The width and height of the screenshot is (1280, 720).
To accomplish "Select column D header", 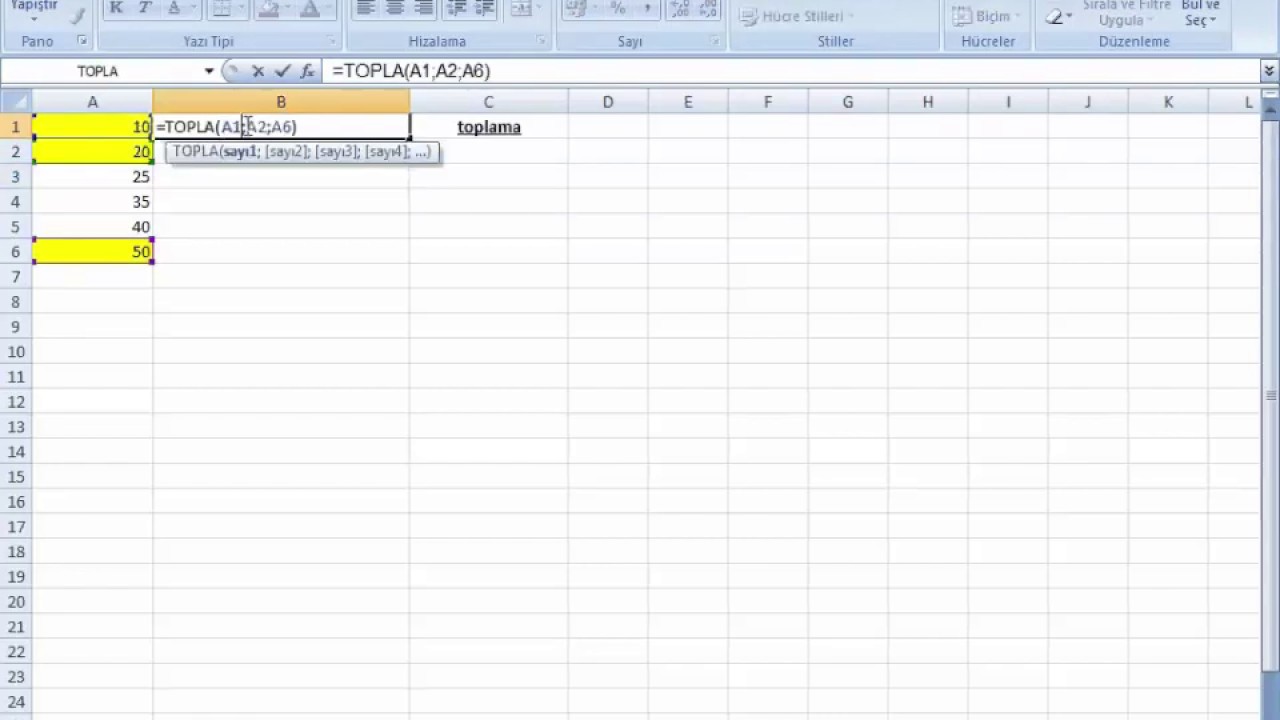I will point(608,102).
